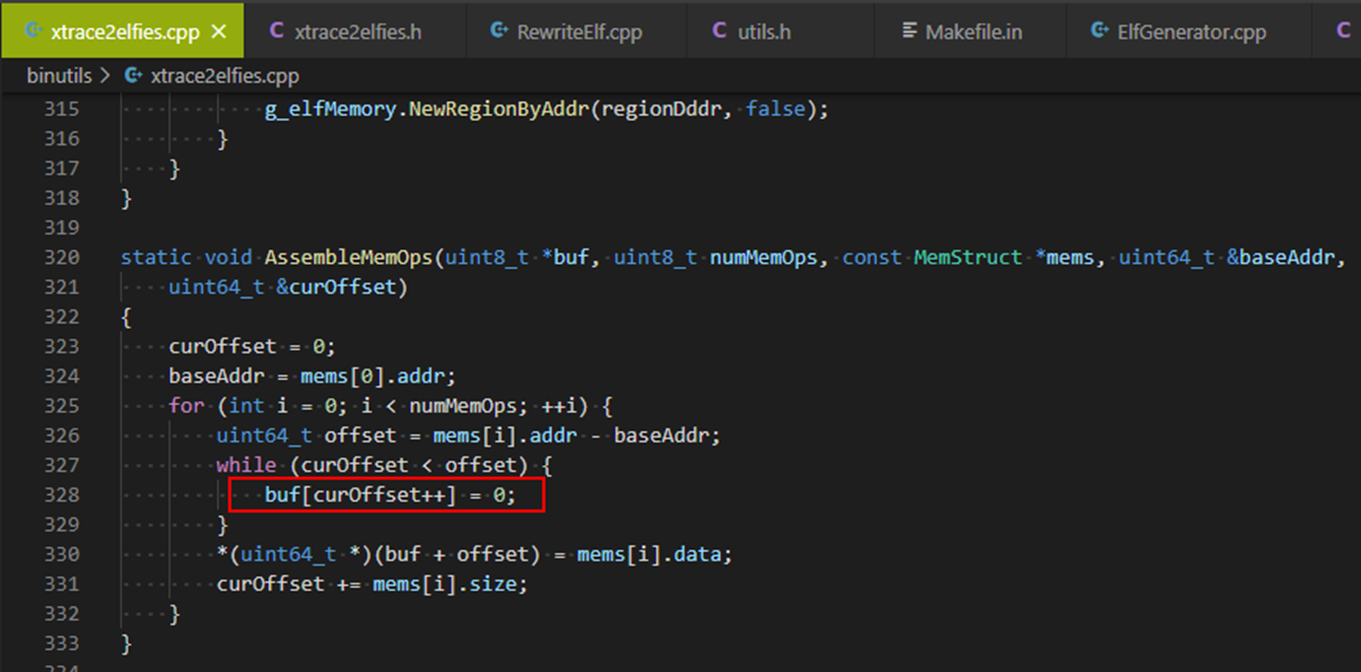Click 'g_elfMemory' on line 315
Screen dimensions: 1361x672
[x=331, y=109]
